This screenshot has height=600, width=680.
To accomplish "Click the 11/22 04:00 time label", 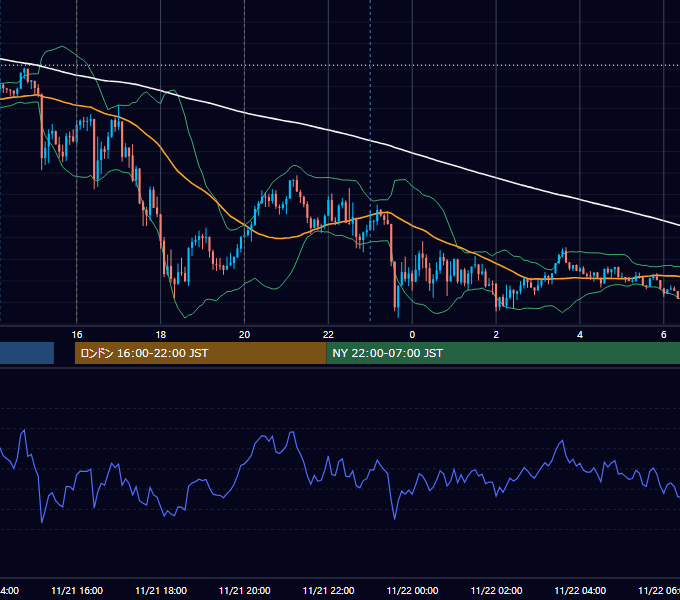I will (x=580, y=590).
